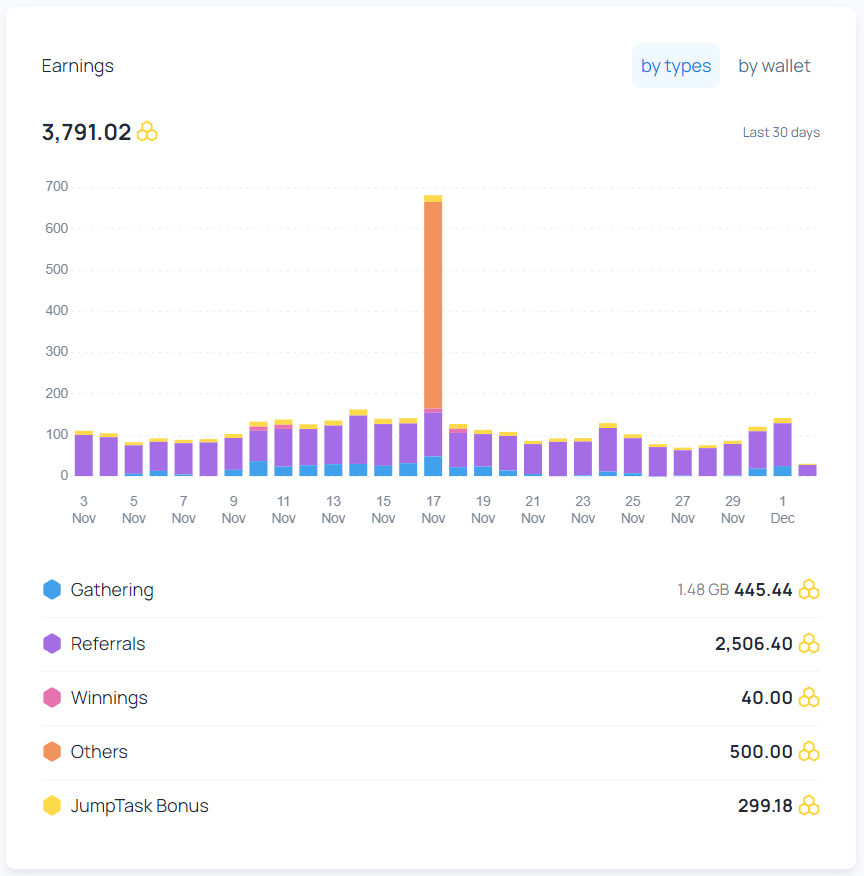Switch to the by types tab
The height and width of the screenshot is (876, 864).
tap(675, 66)
